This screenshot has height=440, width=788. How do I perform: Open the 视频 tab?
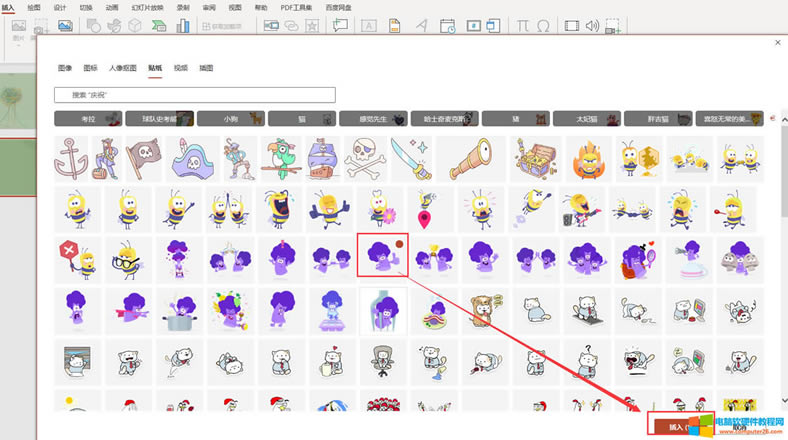pyautogui.click(x=181, y=68)
